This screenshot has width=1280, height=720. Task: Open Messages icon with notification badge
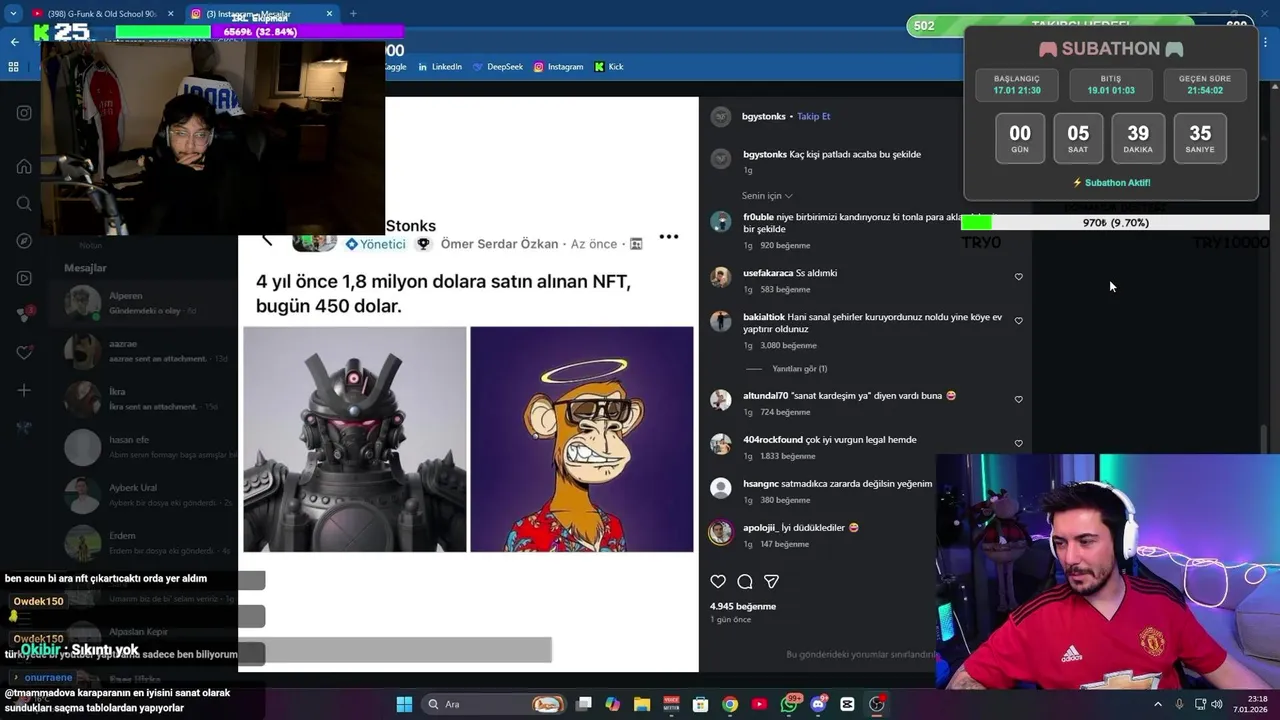24,315
